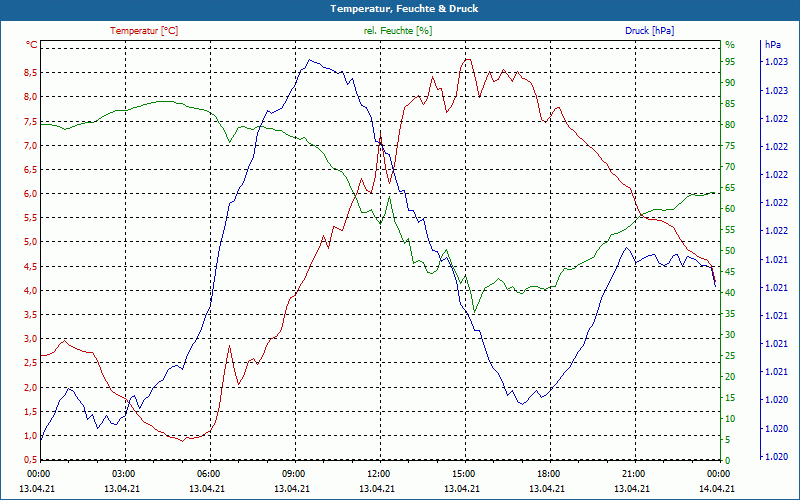
Task: Click the green "30" humidity axis tick
Action: coord(730,335)
